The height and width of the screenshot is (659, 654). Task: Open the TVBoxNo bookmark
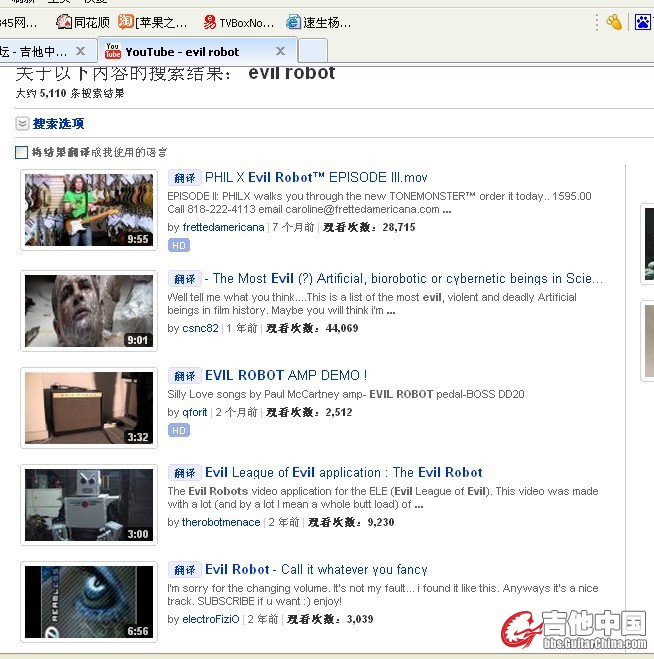coord(238,22)
